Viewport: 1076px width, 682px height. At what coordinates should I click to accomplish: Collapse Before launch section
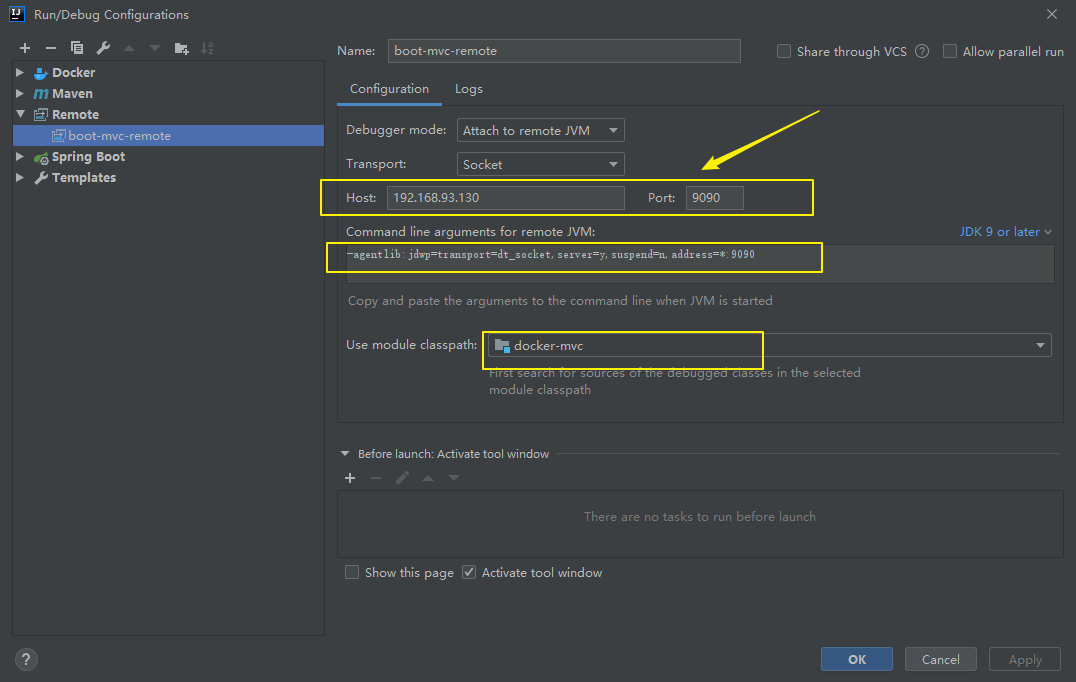345,454
